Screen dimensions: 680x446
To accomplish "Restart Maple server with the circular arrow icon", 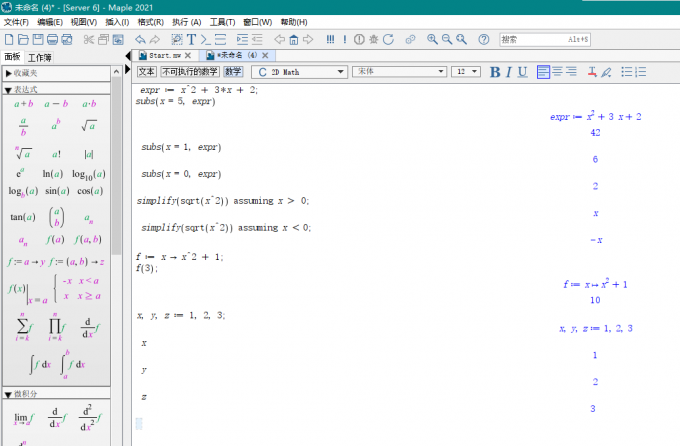I will [x=389, y=39].
